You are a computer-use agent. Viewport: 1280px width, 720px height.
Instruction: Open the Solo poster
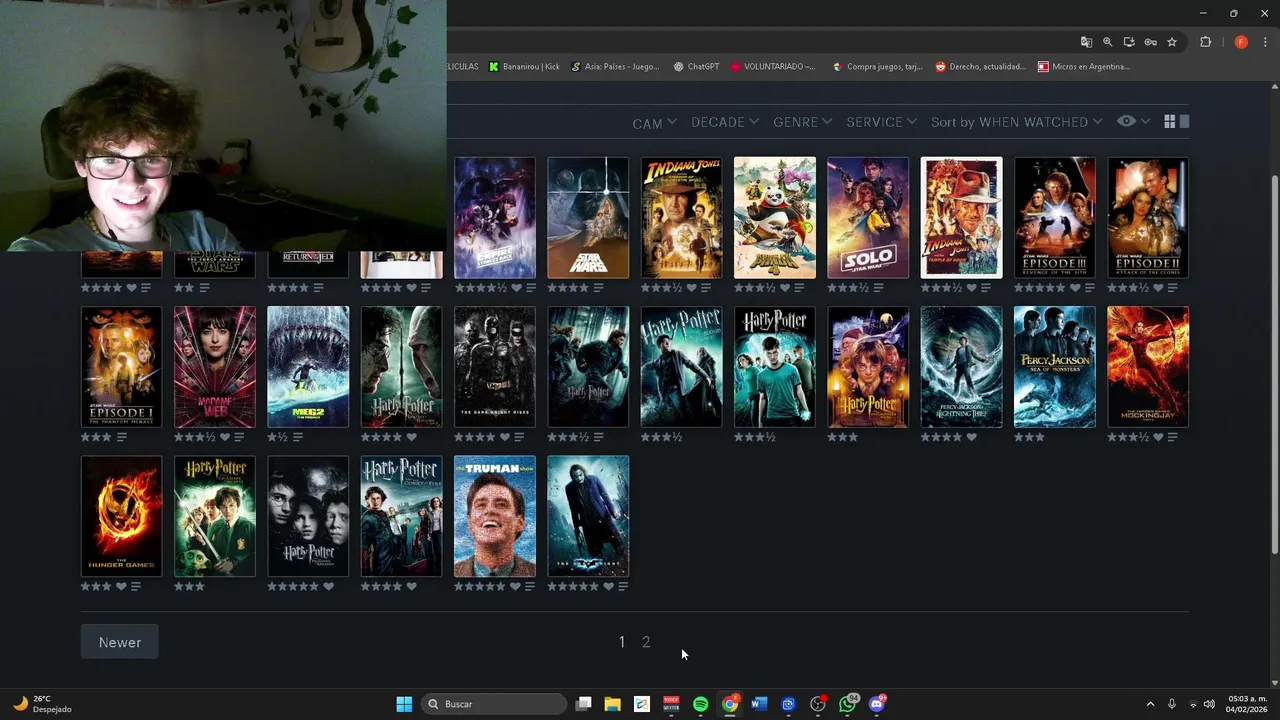(x=868, y=217)
